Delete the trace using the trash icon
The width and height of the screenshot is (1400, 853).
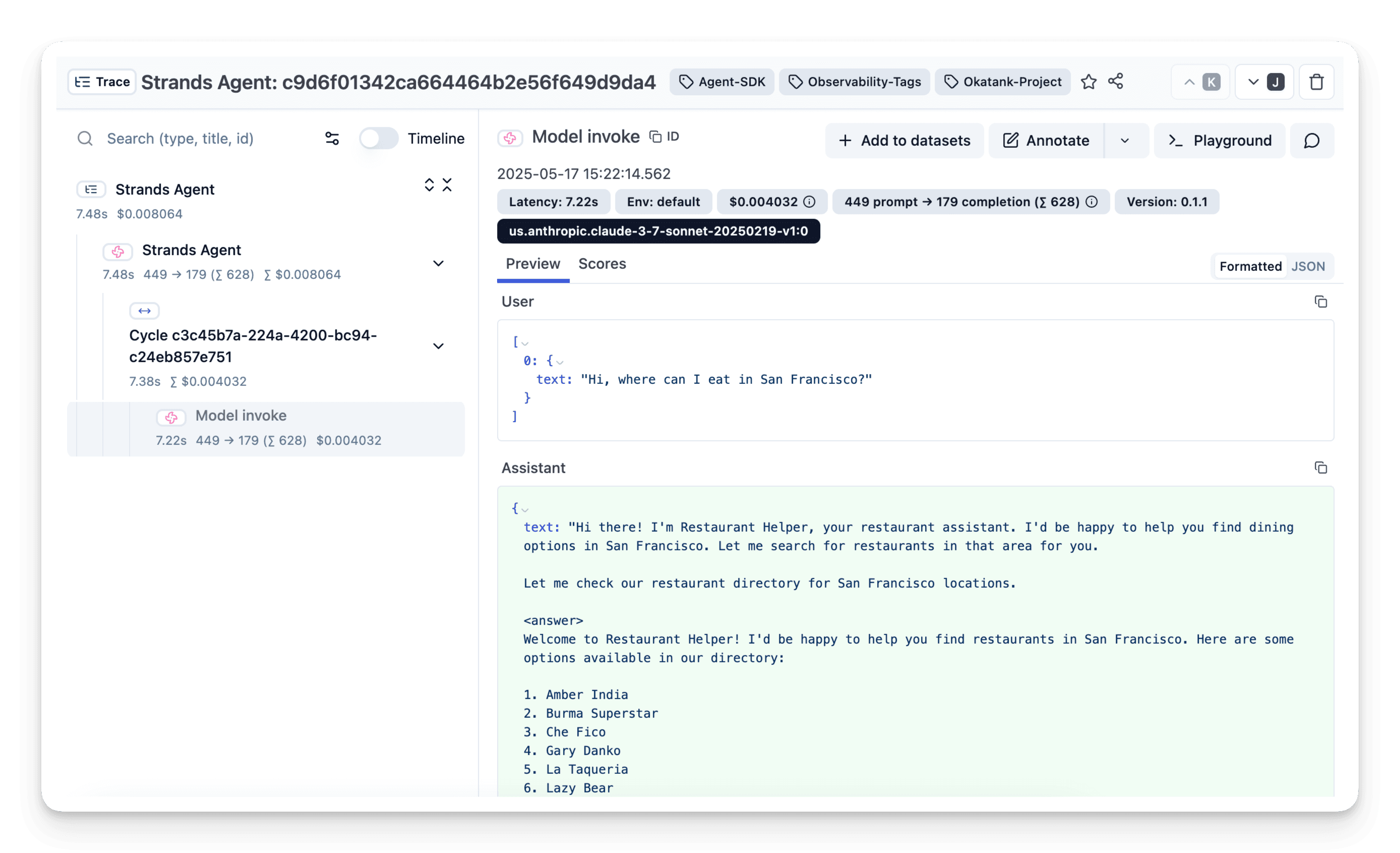tap(1317, 82)
